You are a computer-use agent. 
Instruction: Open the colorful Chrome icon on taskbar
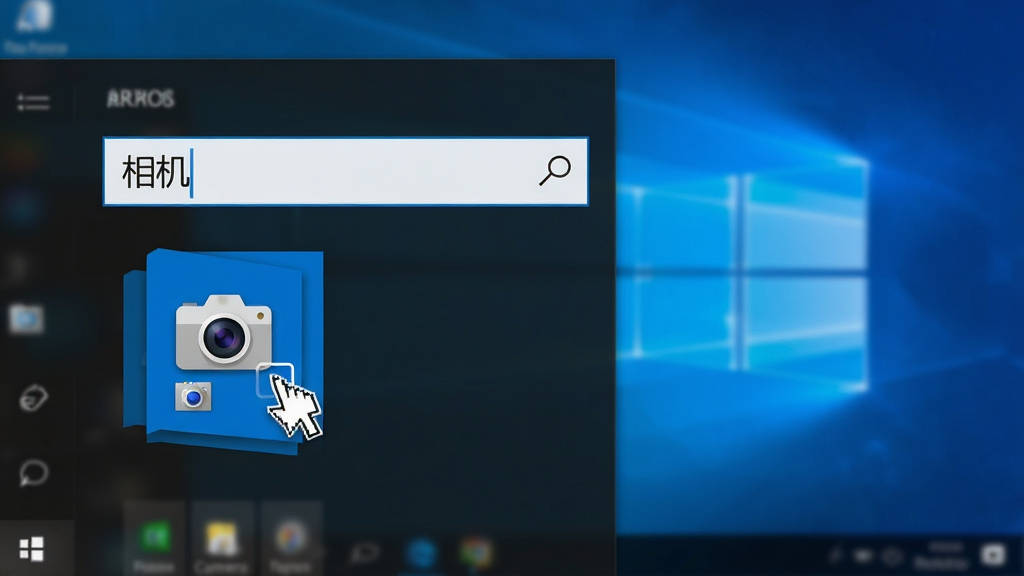pos(476,554)
